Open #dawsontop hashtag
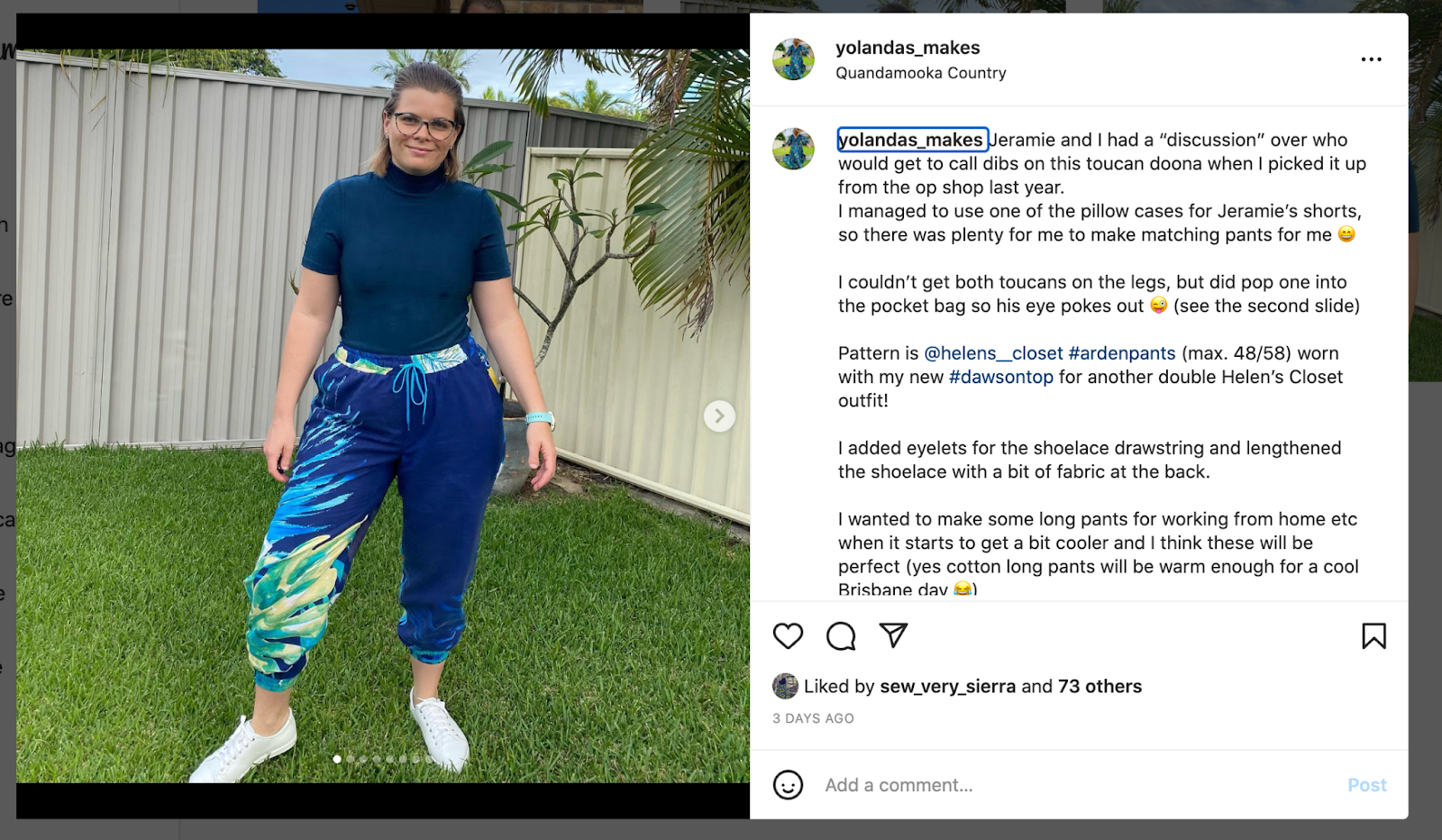The width and height of the screenshot is (1442, 840). (x=1001, y=377)
